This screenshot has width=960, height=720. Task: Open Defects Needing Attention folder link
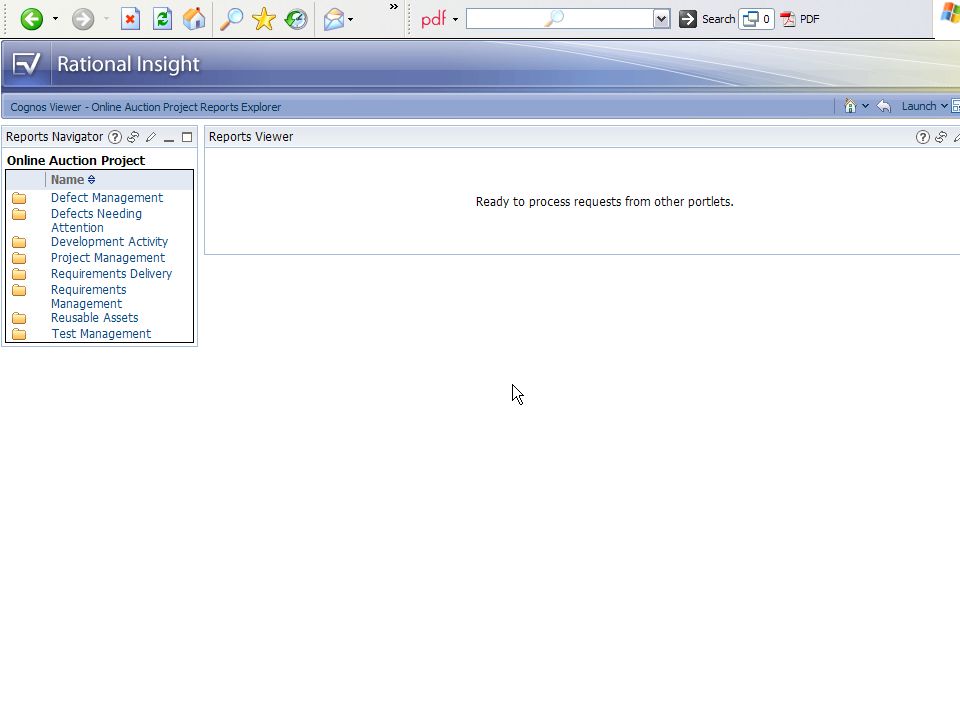point(96,220)
